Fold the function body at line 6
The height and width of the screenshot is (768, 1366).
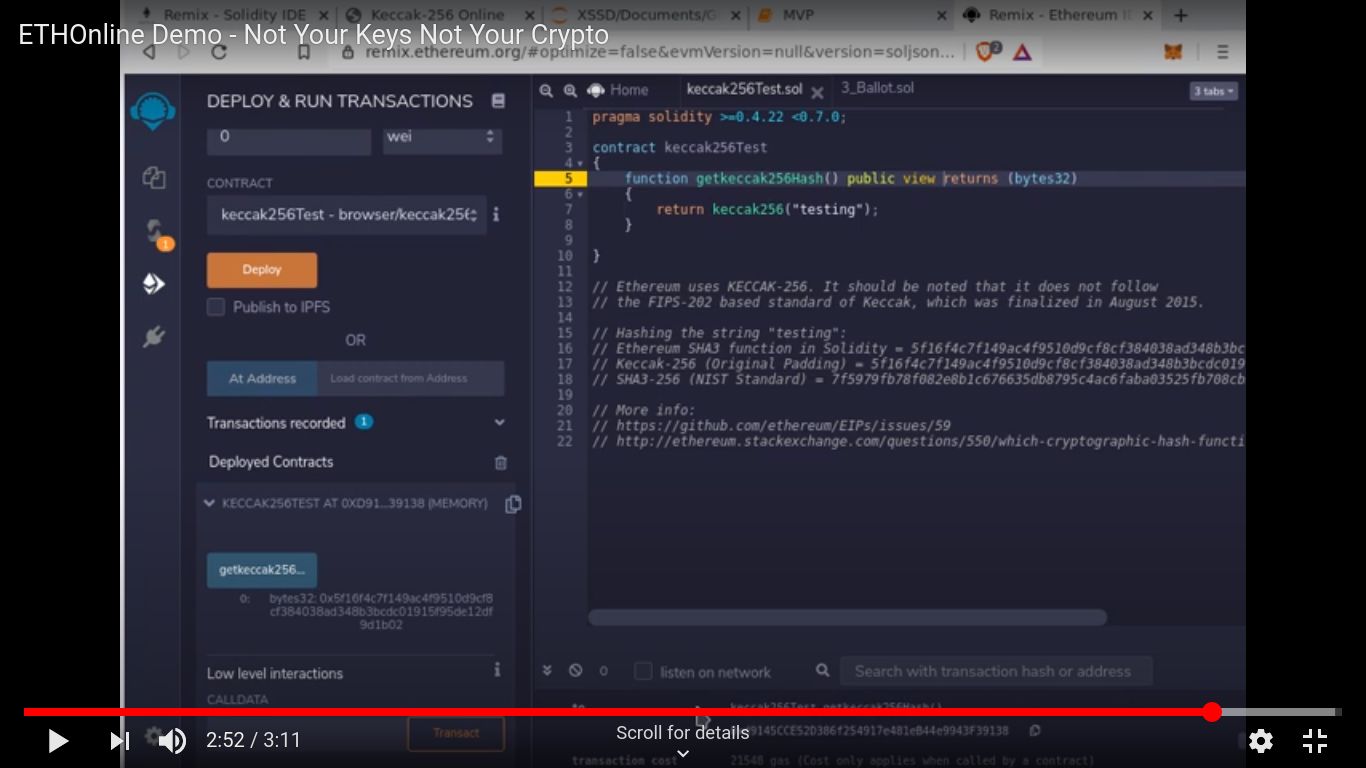pyautogui.click(x=581, y=194)
